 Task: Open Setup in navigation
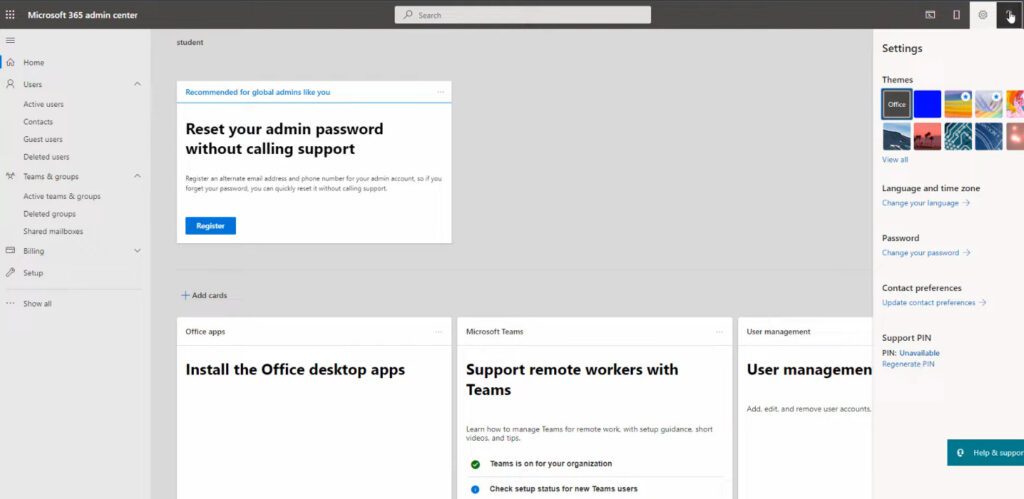click(x=33, y=273)
